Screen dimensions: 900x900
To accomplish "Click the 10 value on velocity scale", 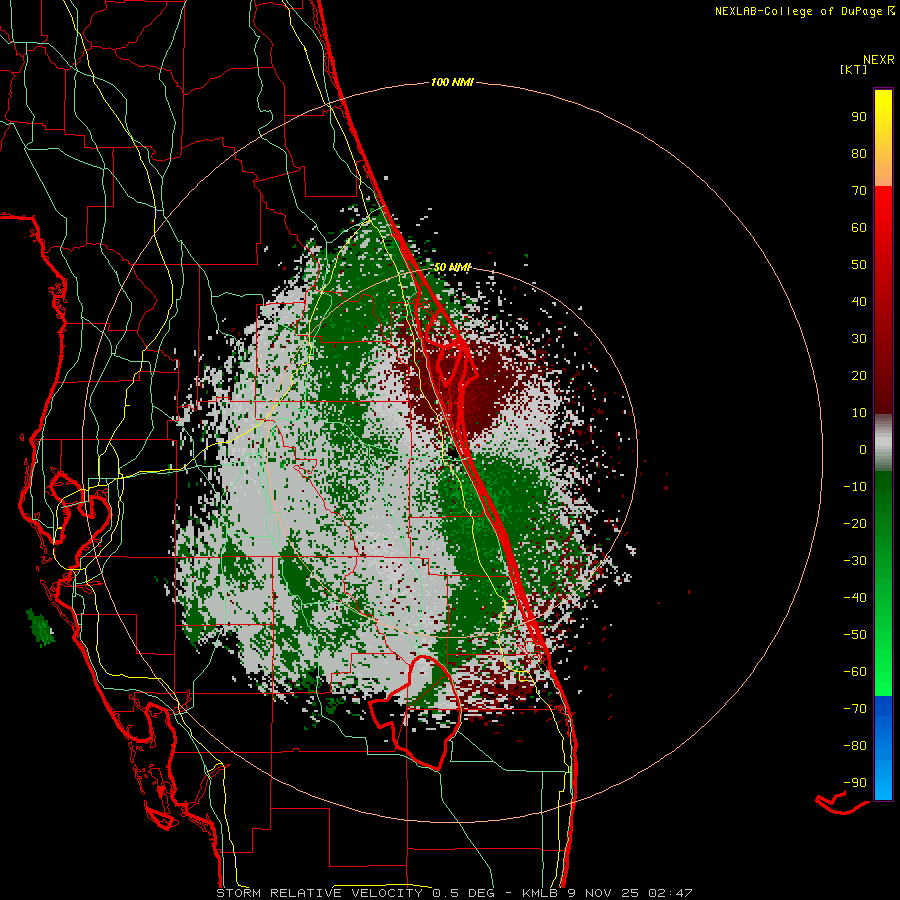I will pyautogui.click(x=859, y=413).
